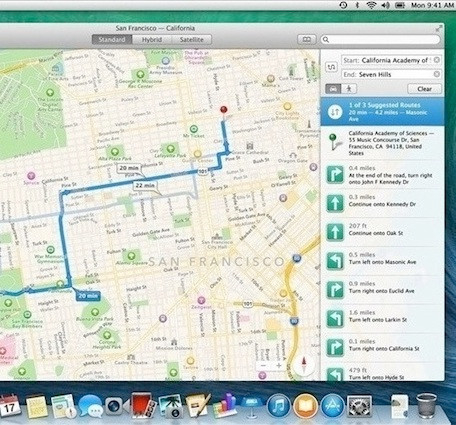Select the Turn right onto Euclid Ave arrow
This screenshot has width=456, height=425.
click(x=335, y=290)
